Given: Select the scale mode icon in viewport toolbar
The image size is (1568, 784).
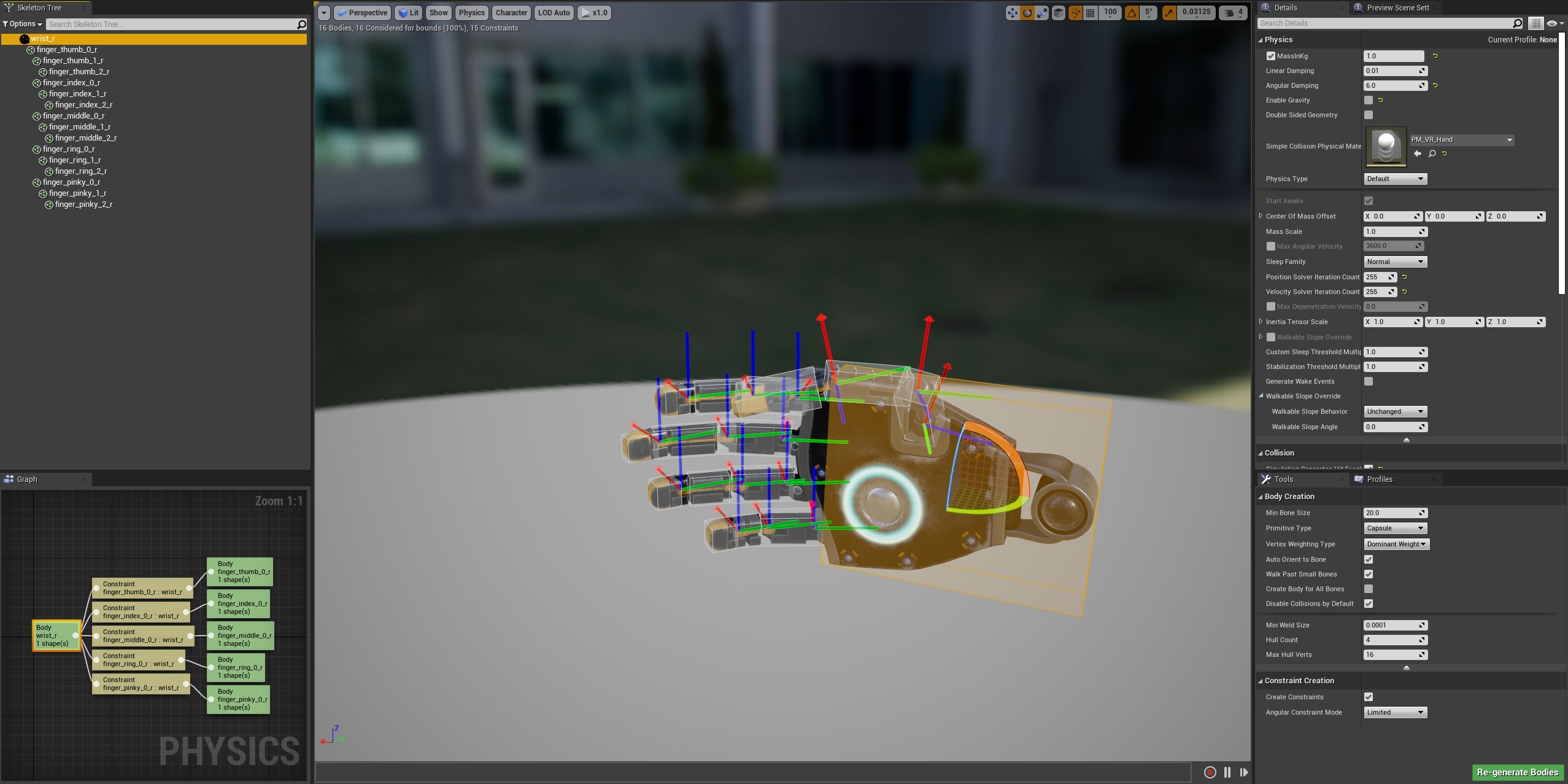Looking at the screenshot, I should (1041, 13).
